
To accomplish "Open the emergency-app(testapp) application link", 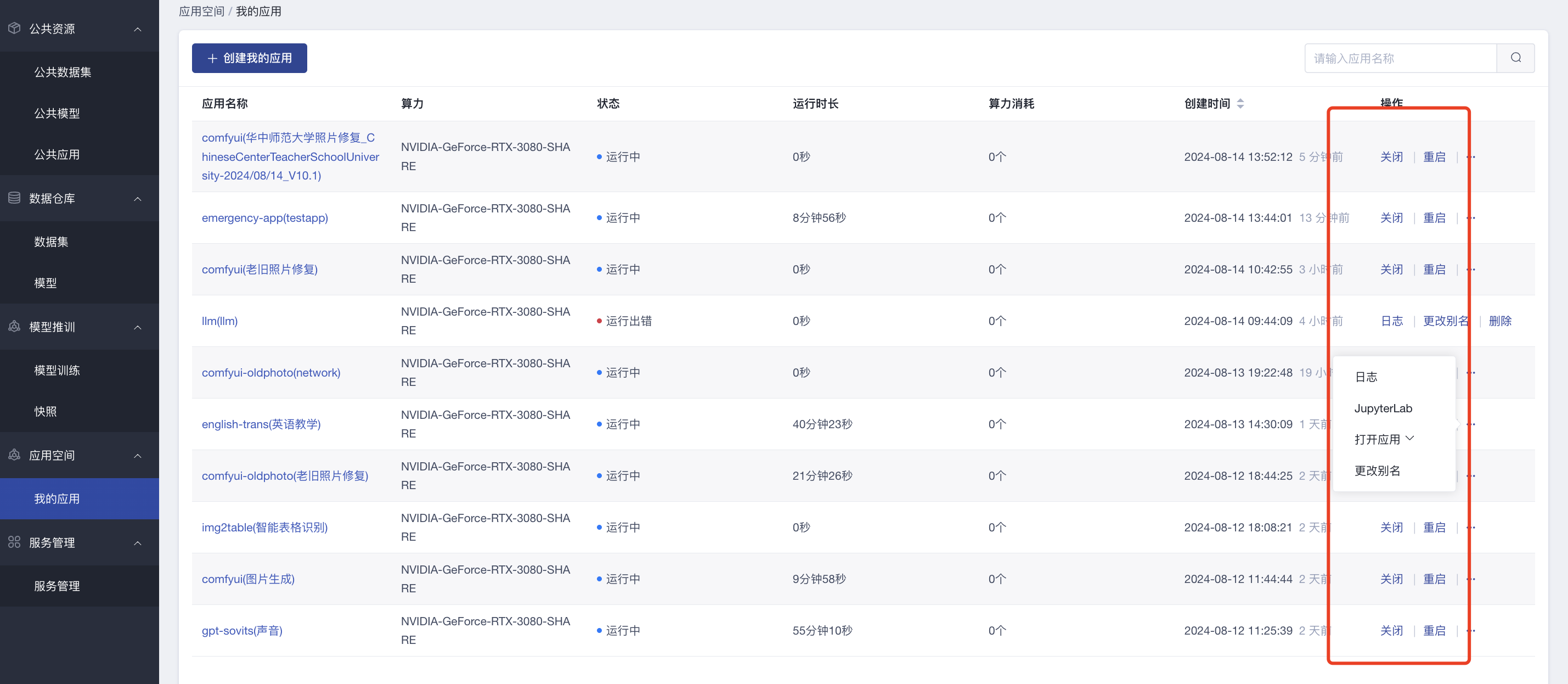I will (264, 217).
